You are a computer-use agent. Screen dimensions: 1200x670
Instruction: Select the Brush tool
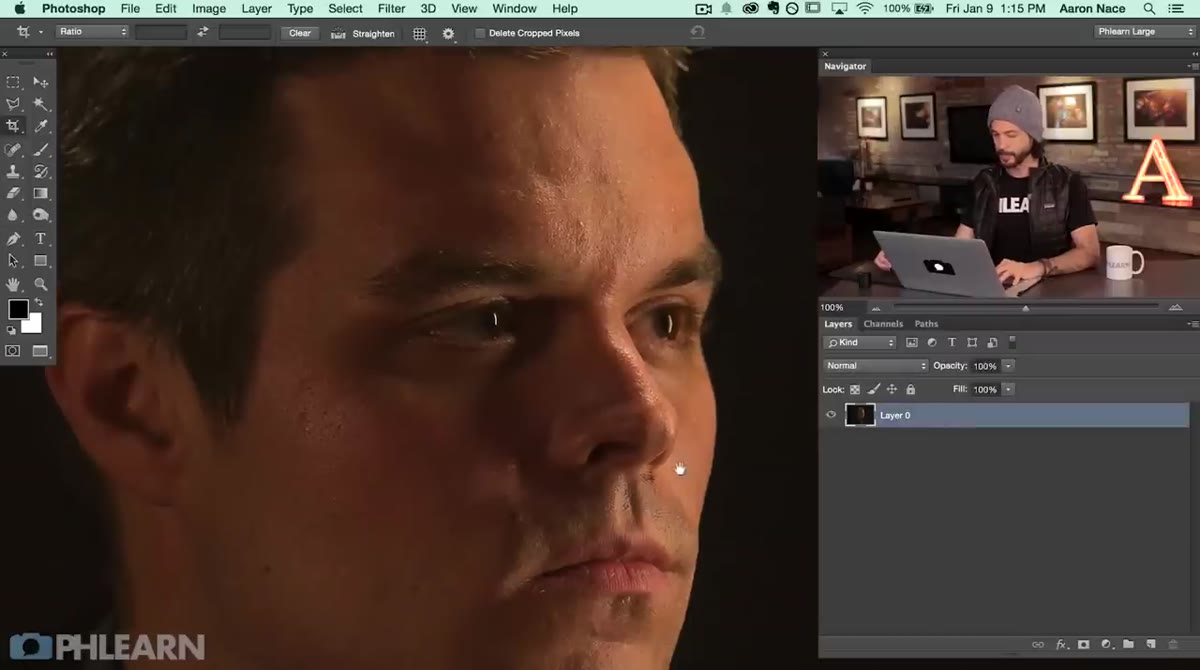point(41,149)
